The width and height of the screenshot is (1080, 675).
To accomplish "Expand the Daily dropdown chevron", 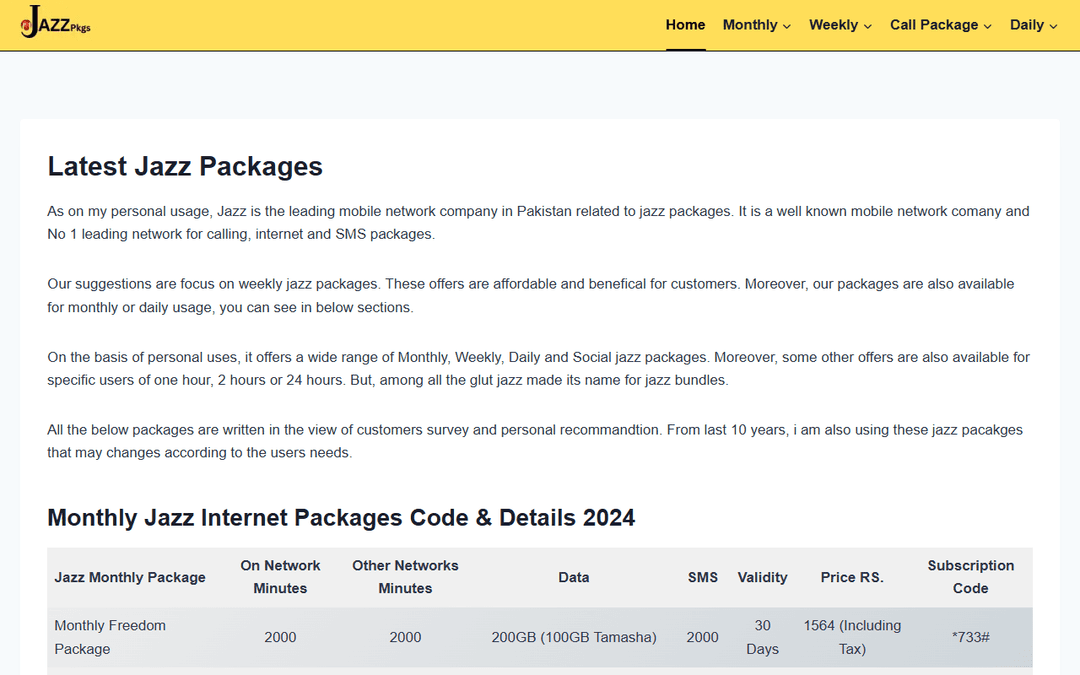I will pos(1053,26).
